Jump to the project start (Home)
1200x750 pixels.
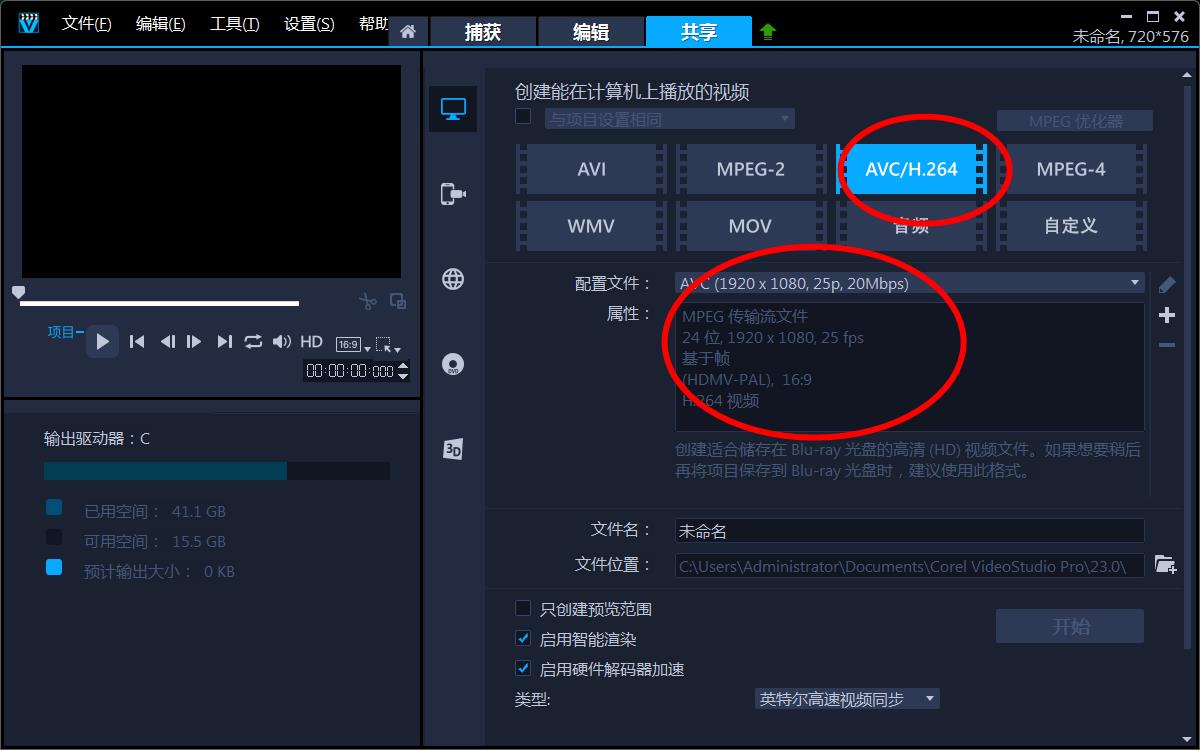tap(137, 342)
